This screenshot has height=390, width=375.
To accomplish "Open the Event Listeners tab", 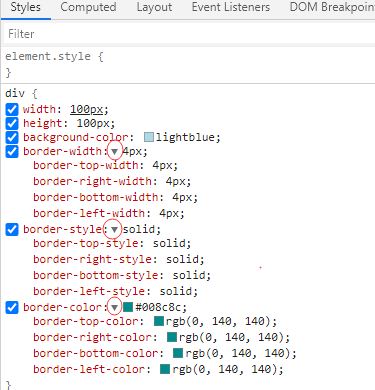I will (x=231, y=8).
